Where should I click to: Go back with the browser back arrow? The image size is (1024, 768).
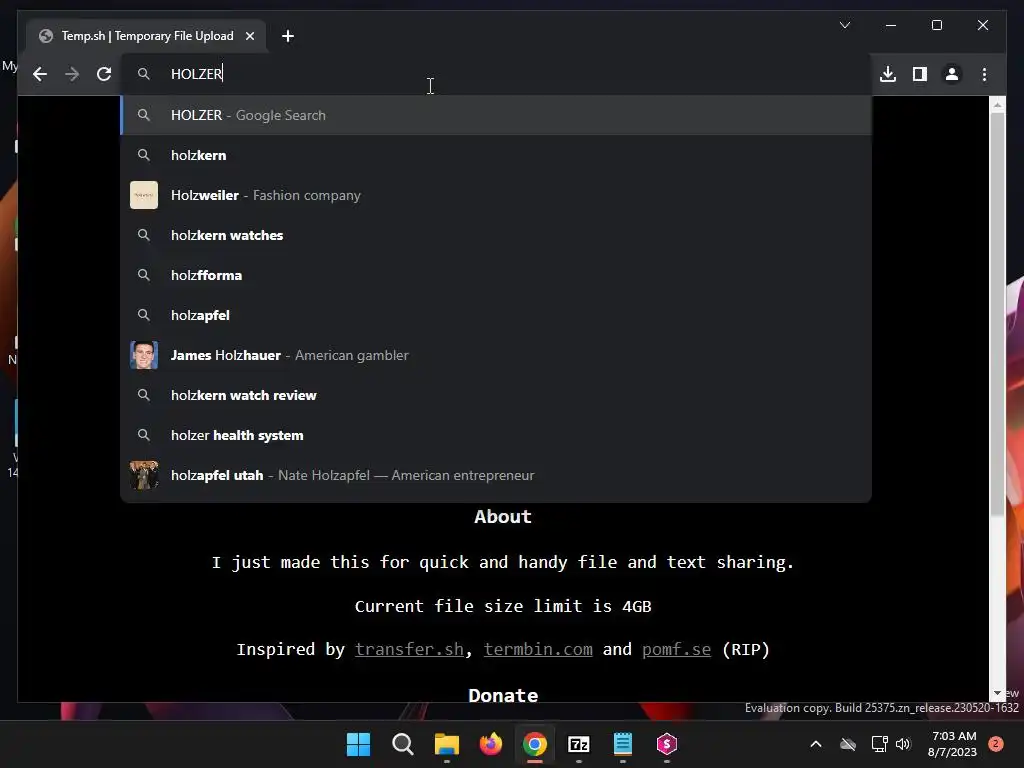pyautogui.click(x=40, y=74)
